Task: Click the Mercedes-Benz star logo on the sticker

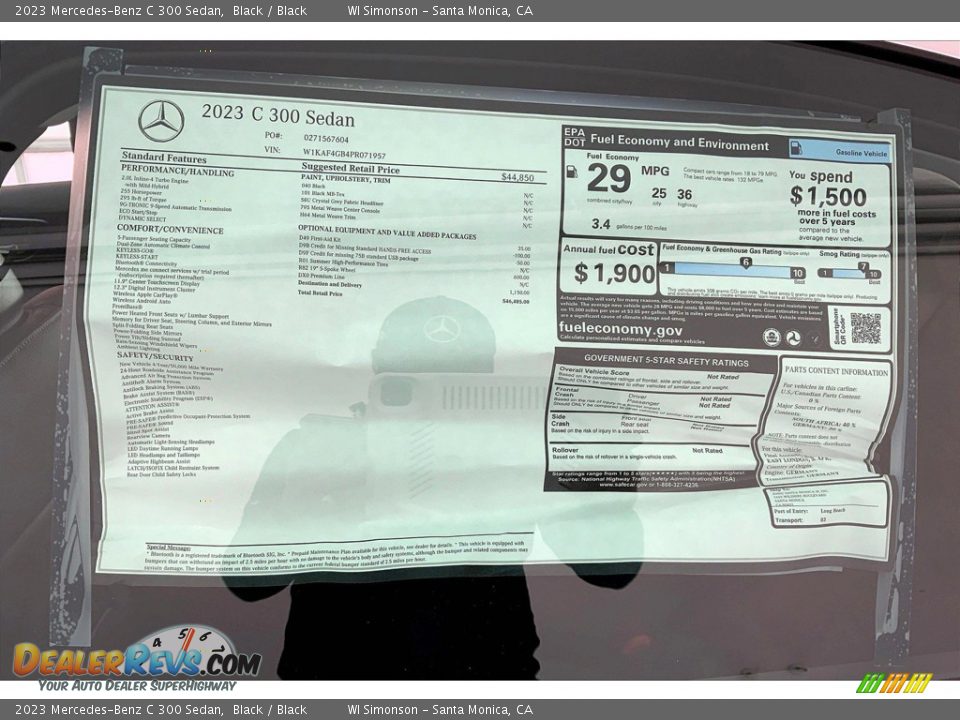Action: tap(161, 121)
